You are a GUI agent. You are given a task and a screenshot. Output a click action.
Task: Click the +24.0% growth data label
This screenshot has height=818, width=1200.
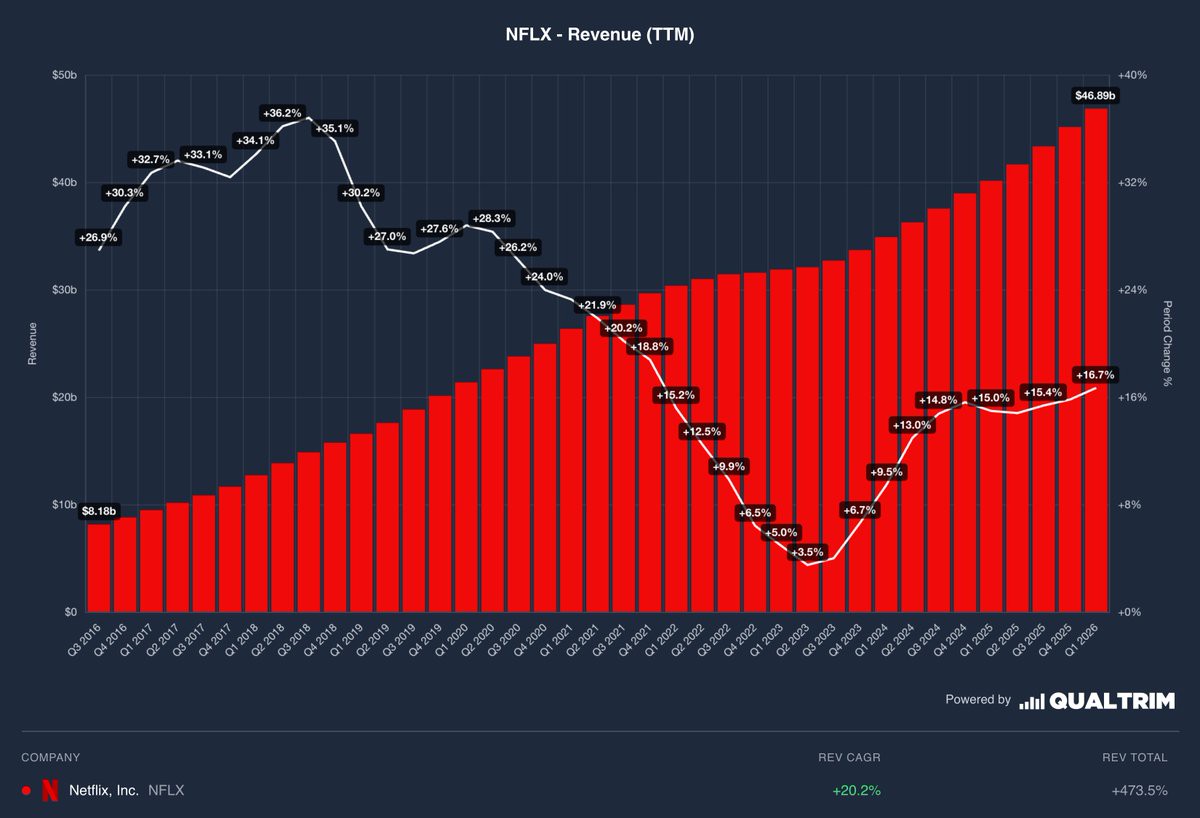(x=545, y=276)
